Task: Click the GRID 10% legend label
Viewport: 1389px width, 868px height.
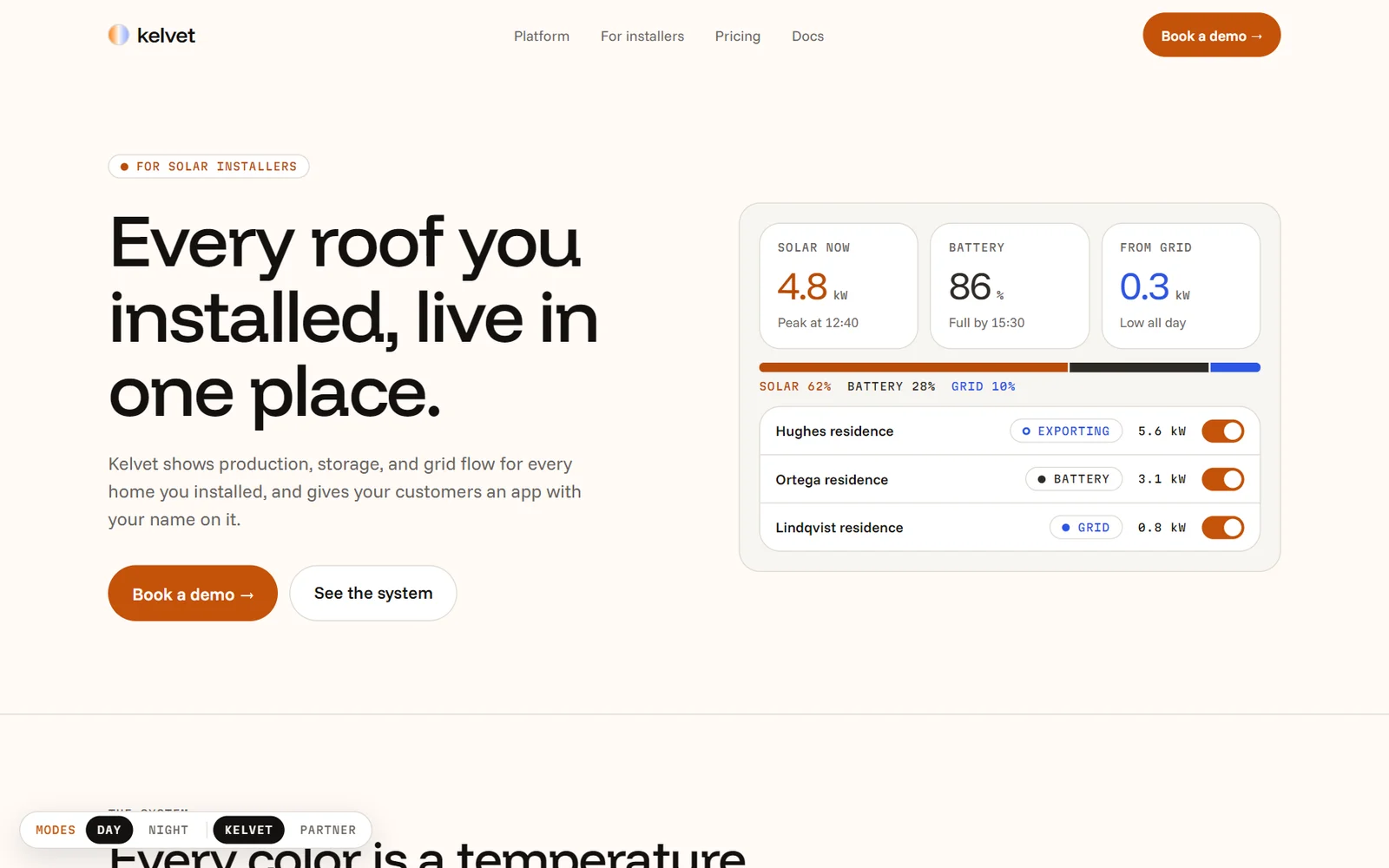Action: click(x=984, y=386)
